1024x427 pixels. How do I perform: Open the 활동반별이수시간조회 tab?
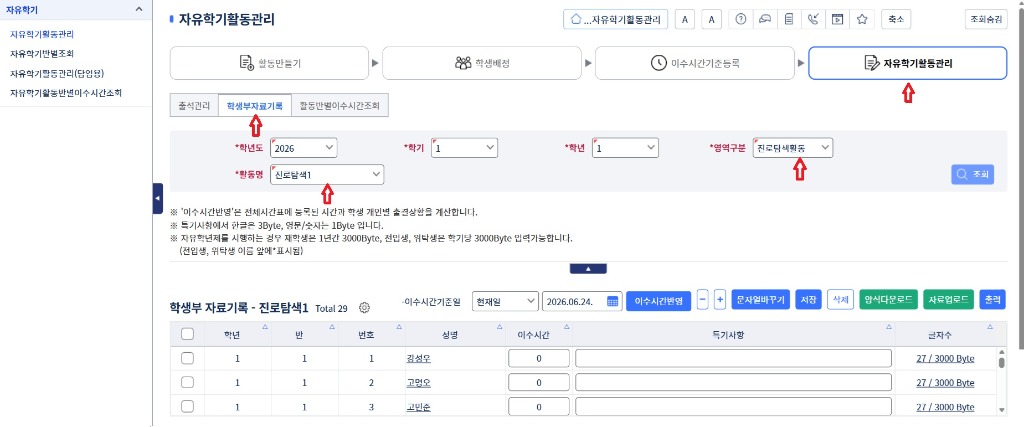pyautogui.click(x=340, y=104)
